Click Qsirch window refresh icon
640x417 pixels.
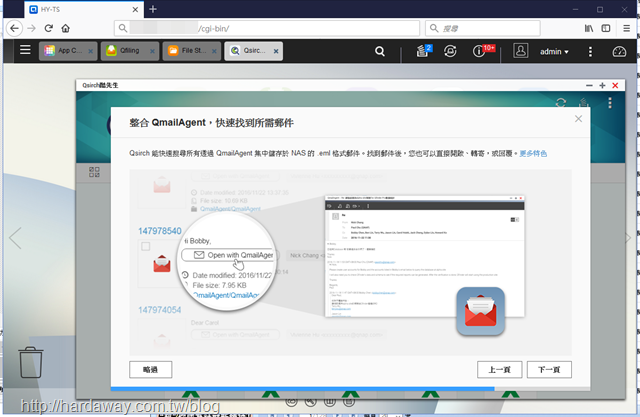coord(561,102)
